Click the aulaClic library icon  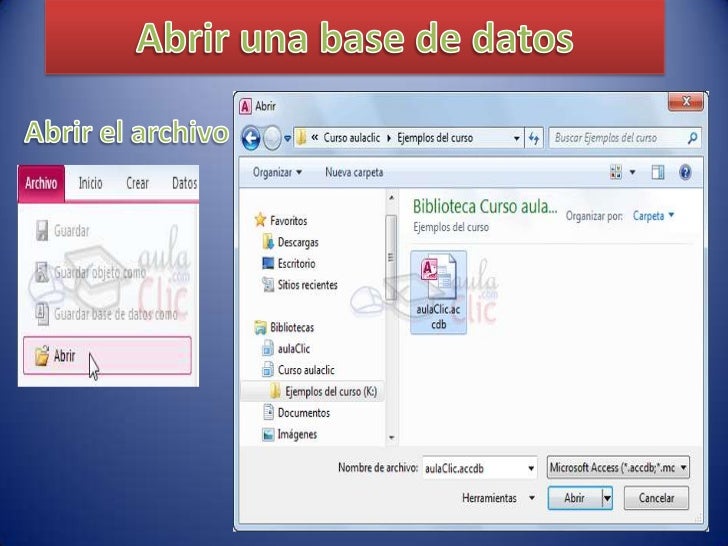(268, 348)
